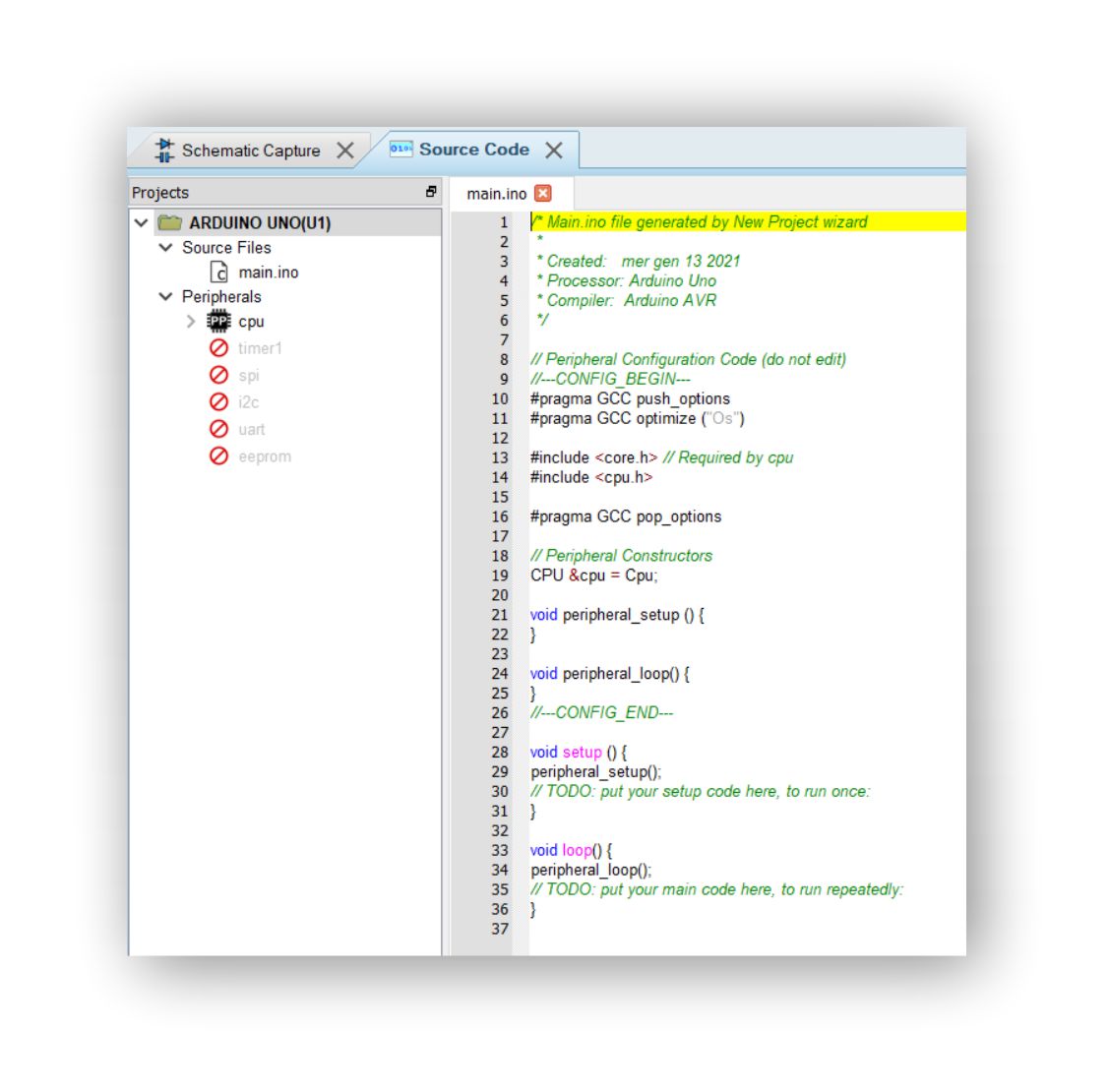Click the 'Peripheral Configuration Code' comment line
Screen dimensions: 1108x1092
point(688,359)
